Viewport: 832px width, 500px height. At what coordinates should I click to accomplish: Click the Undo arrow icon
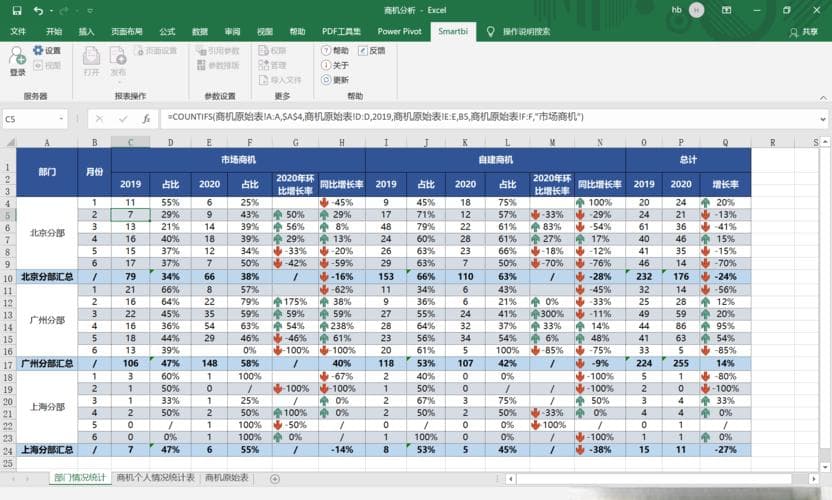click(38, 11)
